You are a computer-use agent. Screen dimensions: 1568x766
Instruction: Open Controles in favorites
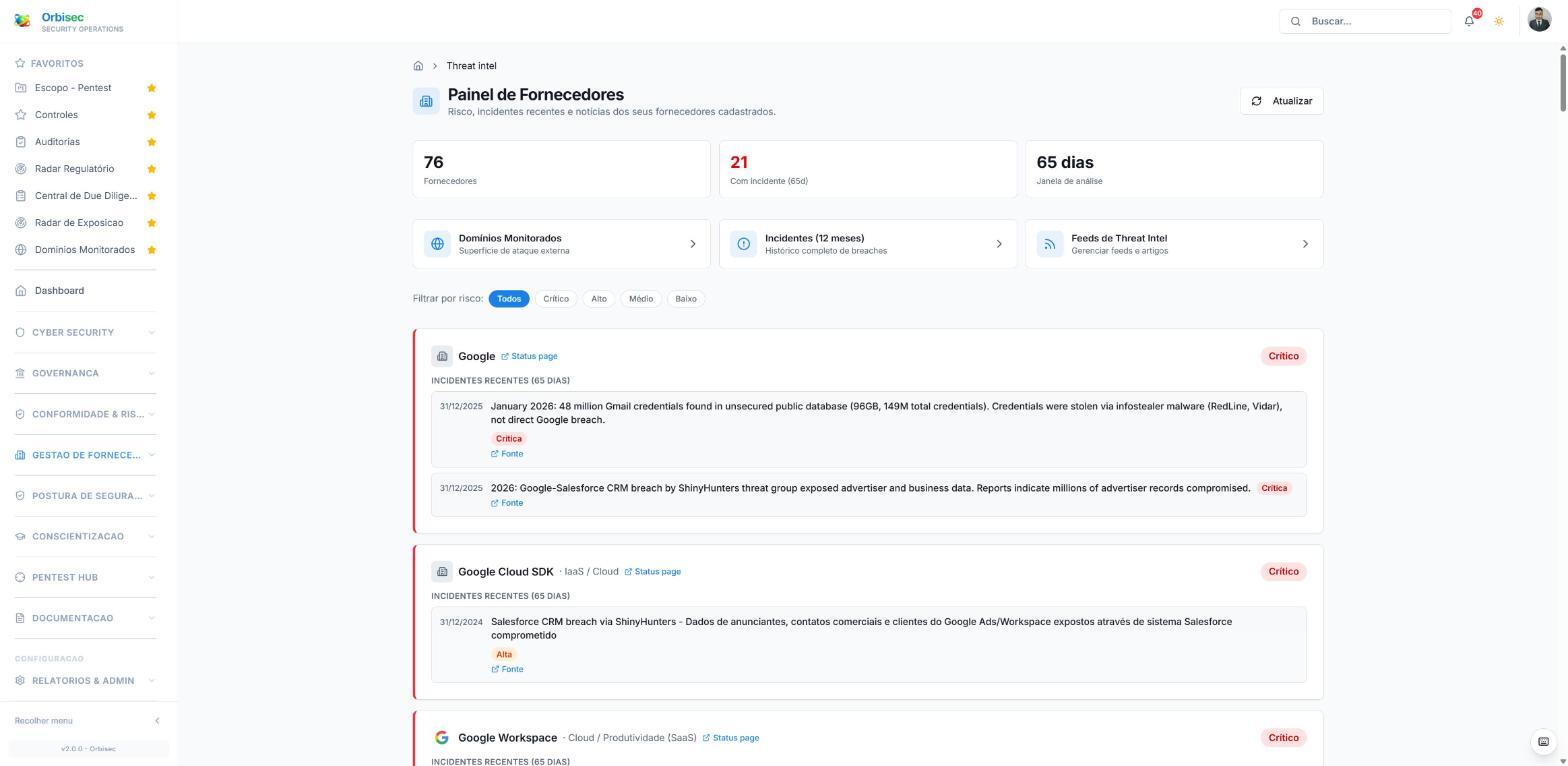(x=56, y=115)
